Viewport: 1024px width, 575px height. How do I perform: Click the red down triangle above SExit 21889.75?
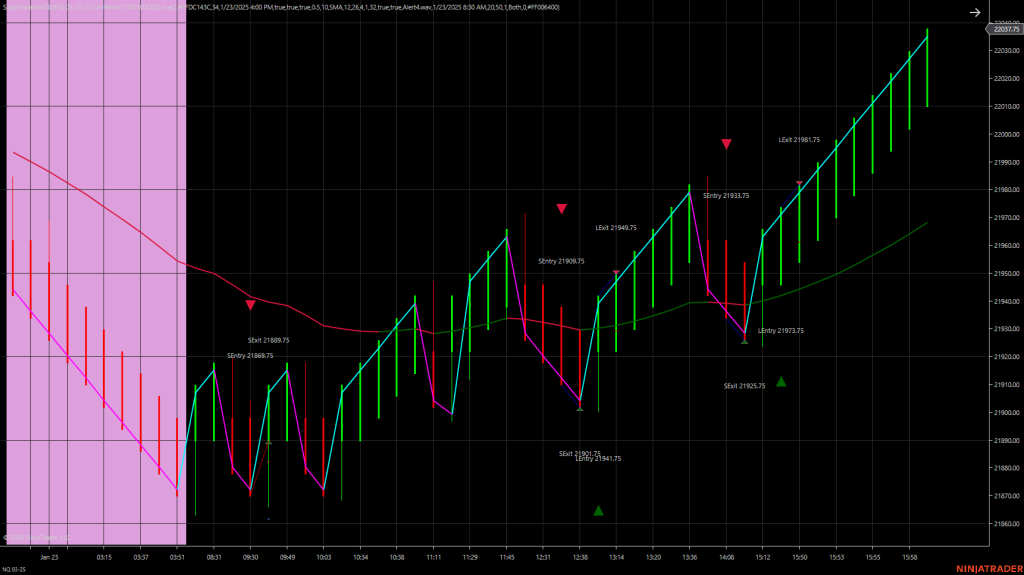[250, 305]
